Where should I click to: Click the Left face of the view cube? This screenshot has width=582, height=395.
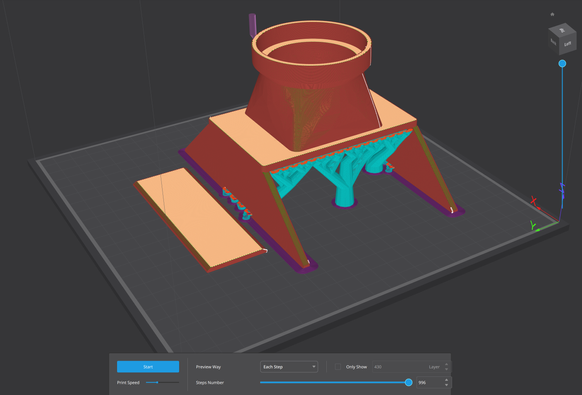click(x=568, y=44)
